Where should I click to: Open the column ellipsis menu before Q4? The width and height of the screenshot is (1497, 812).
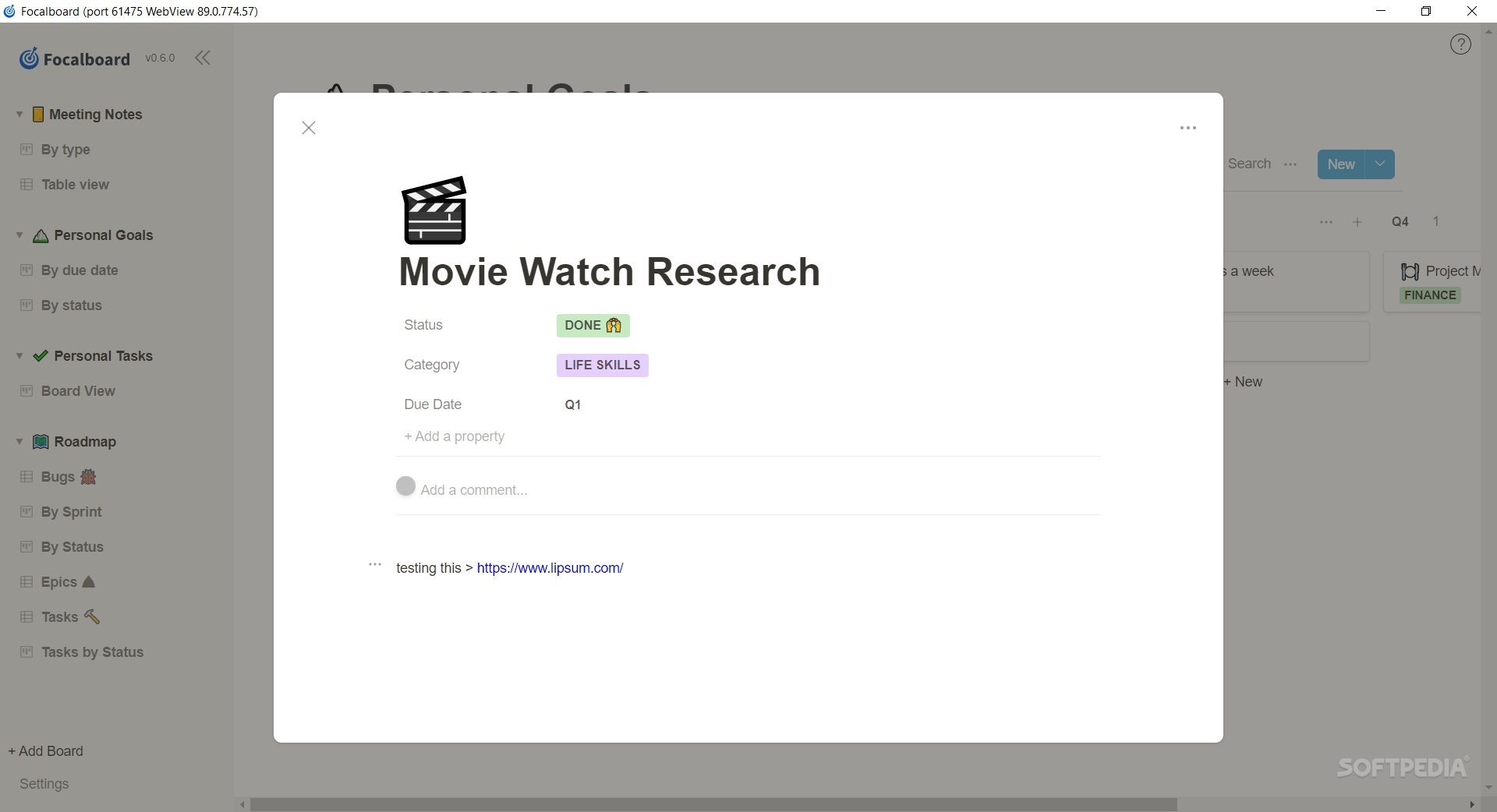tap(1326, 222)
